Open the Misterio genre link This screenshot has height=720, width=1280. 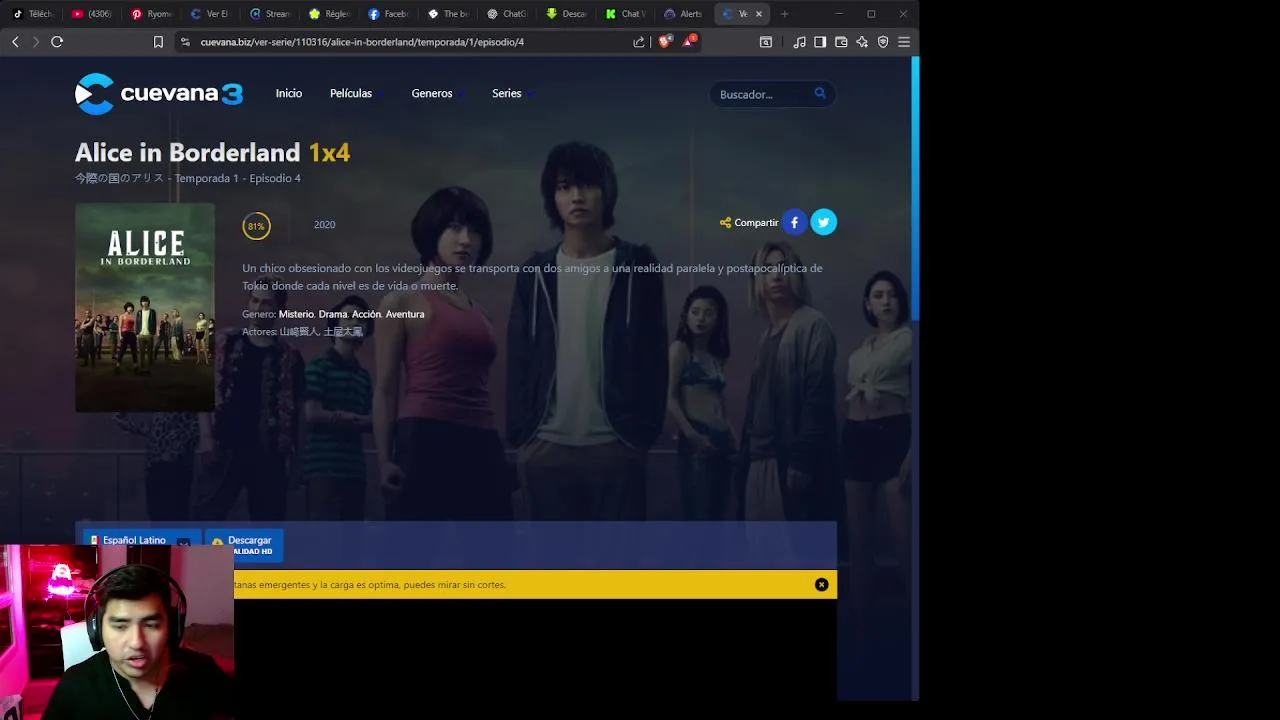[296, 314]
